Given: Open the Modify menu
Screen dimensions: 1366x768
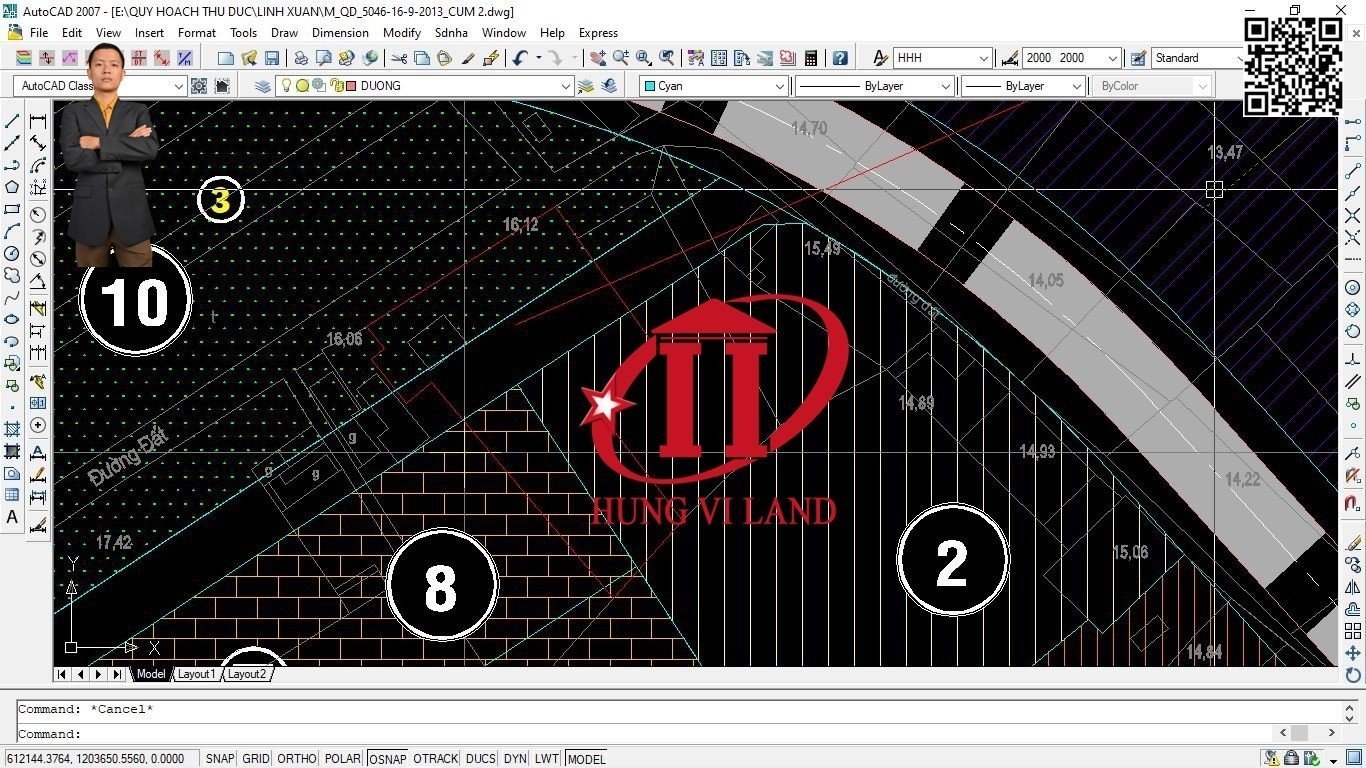Looking at the screenshot, I should pos(402,33).
